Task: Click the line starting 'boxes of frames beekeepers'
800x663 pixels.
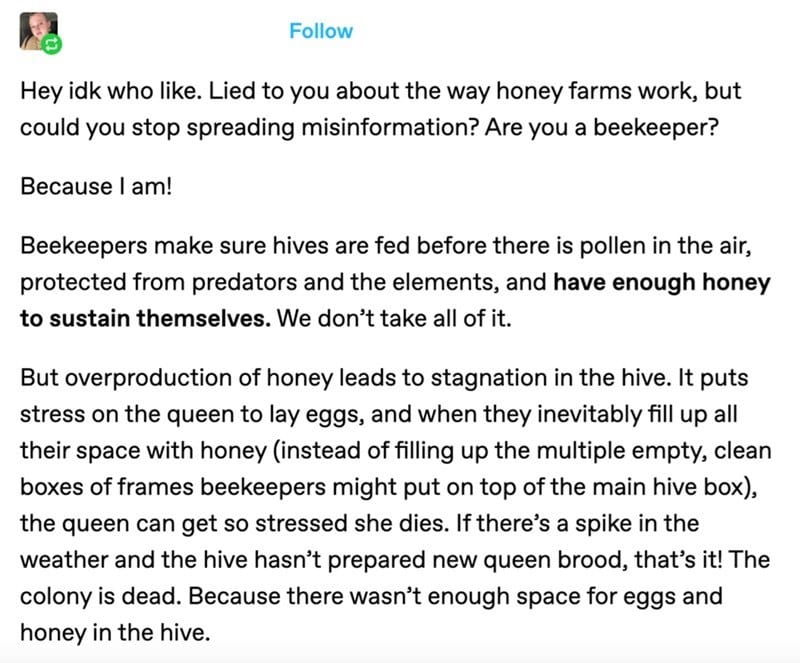Action: pos(389,487)
